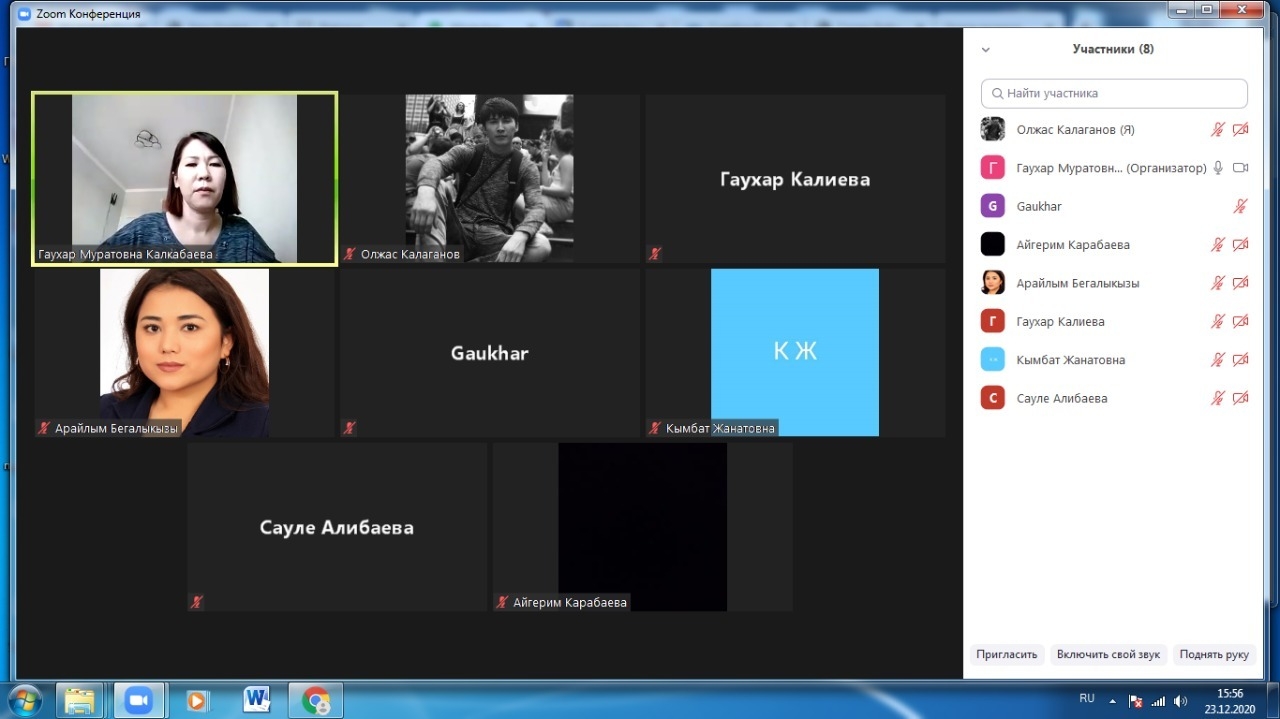Raise hand with Поднять руку button
1280x719 pixels.
coord(1213,655)
